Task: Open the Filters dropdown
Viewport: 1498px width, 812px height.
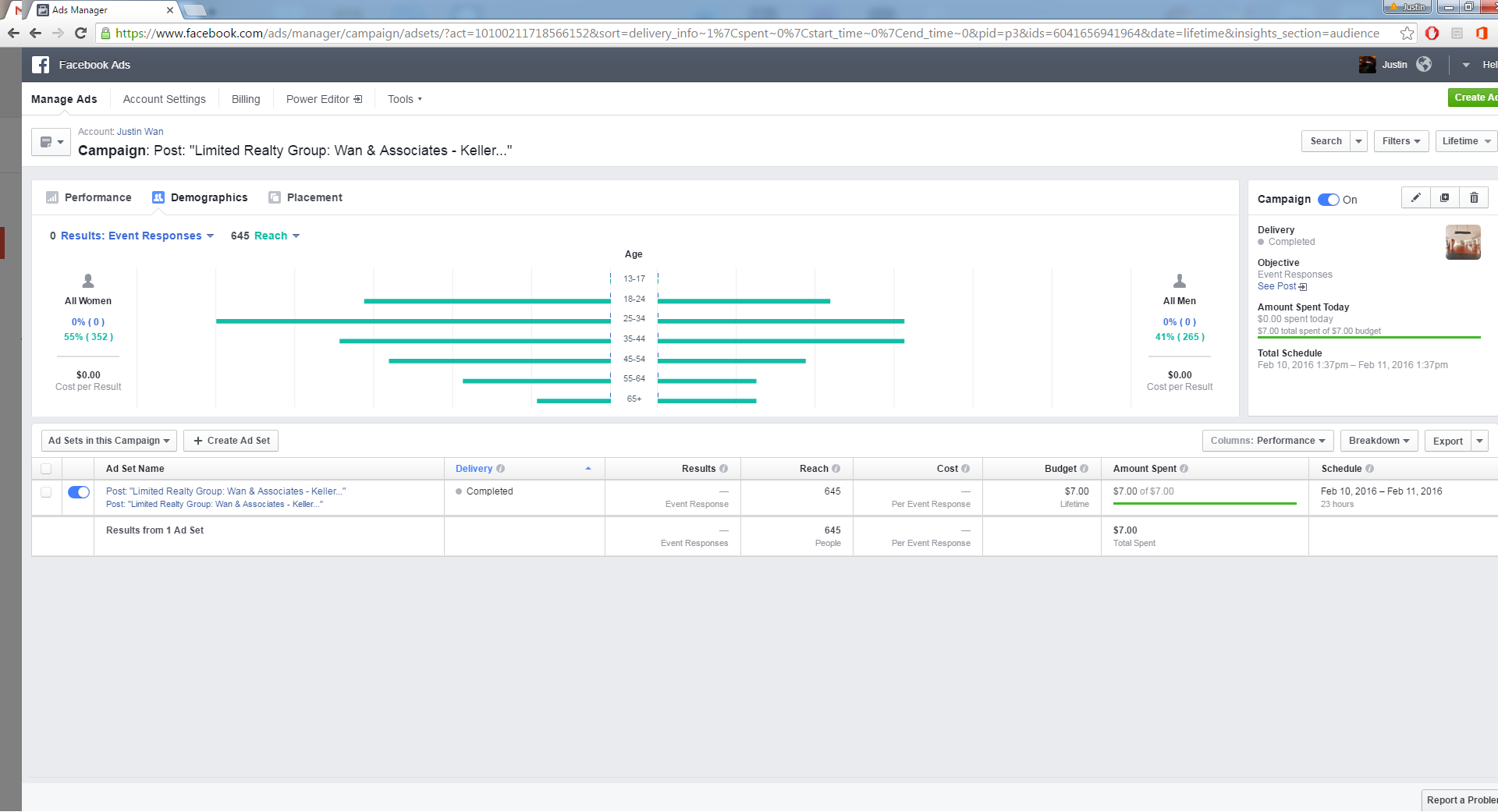Action: (x=1400, y=141)
